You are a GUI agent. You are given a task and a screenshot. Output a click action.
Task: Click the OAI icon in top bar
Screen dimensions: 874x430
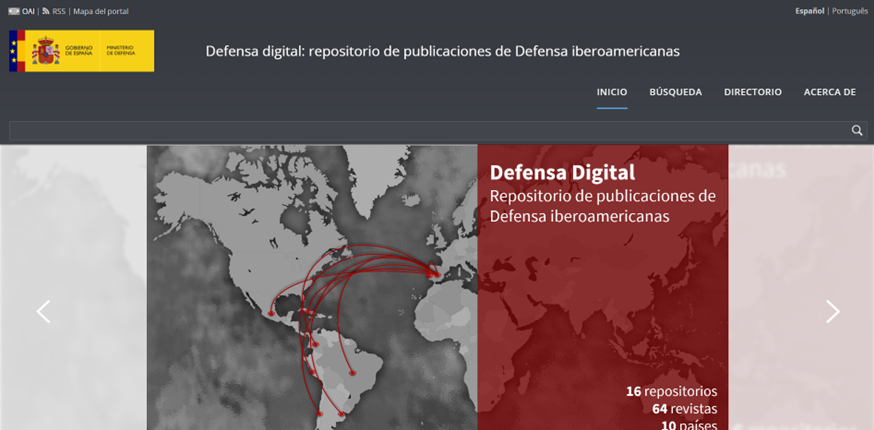click(x=14, y=11)
